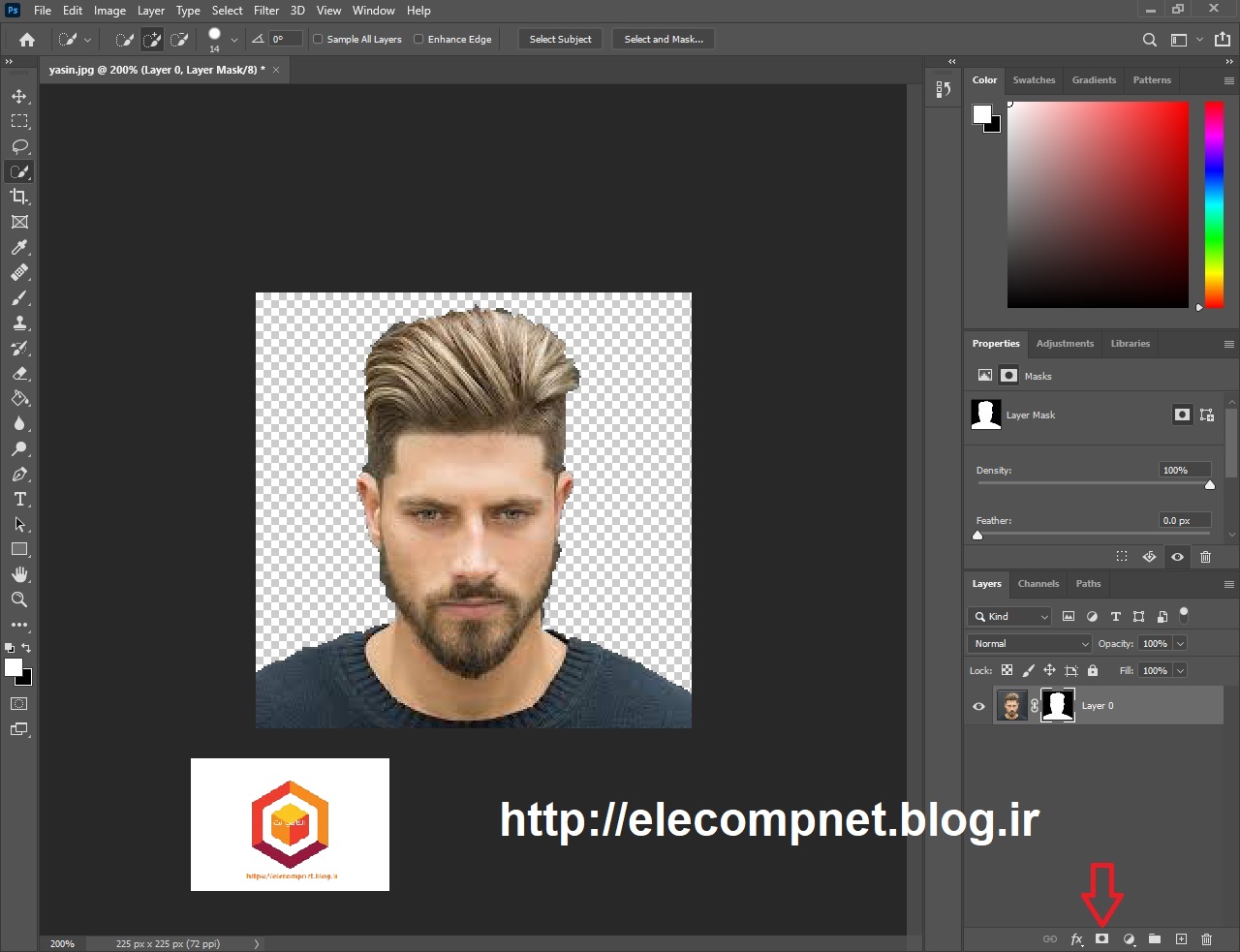Toggle lock image pixels brush icon

click(x=1028, y=670)
